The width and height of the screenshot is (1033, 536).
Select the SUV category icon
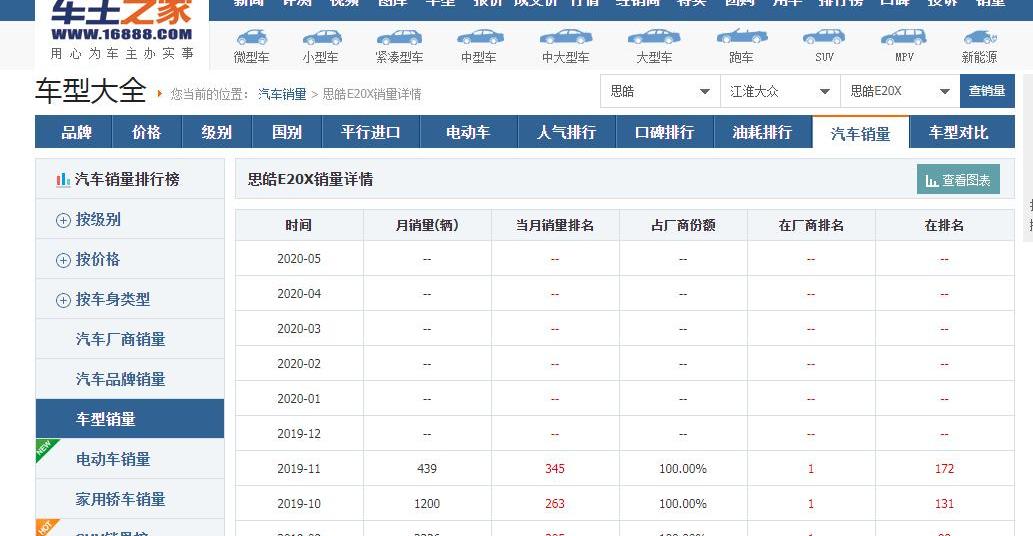[x=824, y=37]
